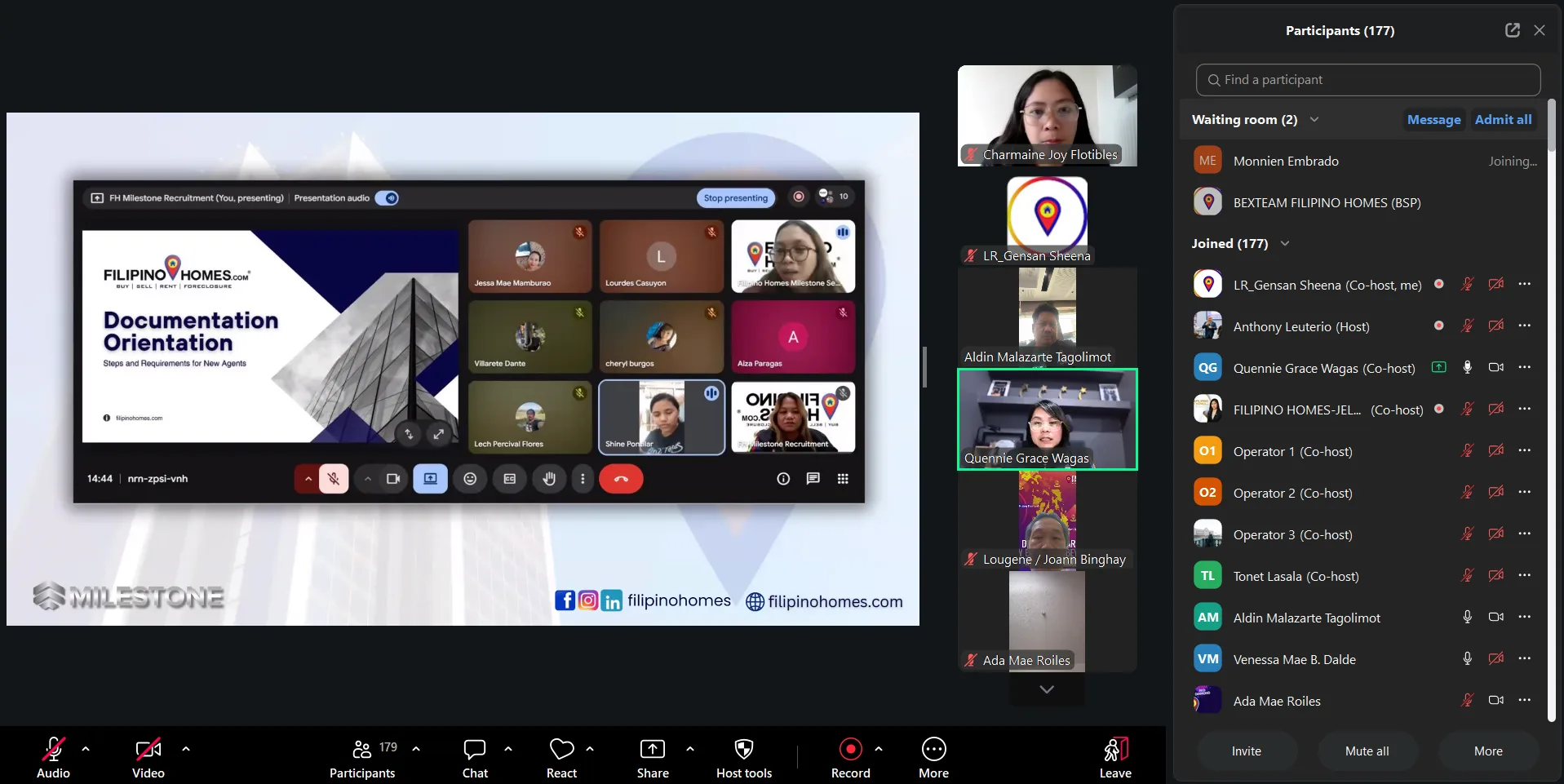Open the caret menu beside Share
Viewport: 1564px width, 784px height.
point(690,748)
